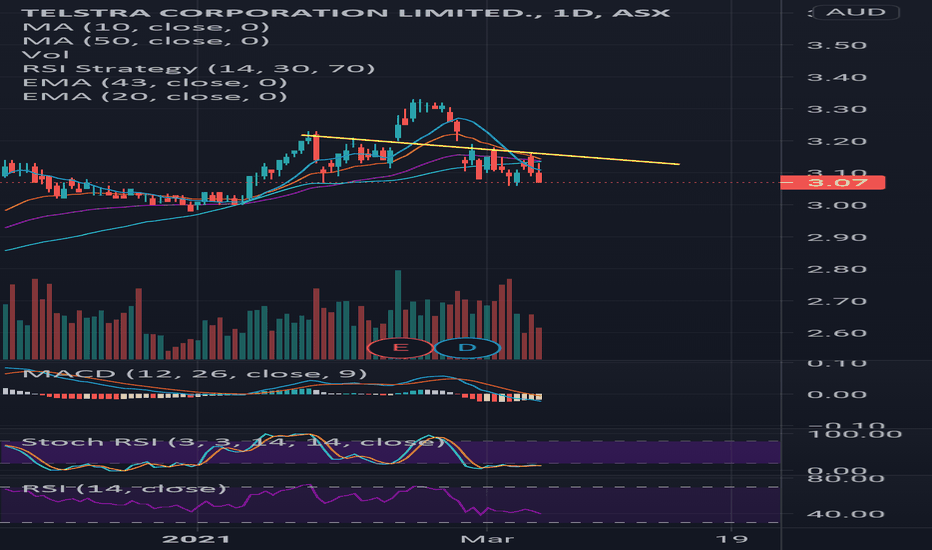Select the yellow descending trendline
The image size is (932, 550).
pyautogui.click(x=490, y=150)
